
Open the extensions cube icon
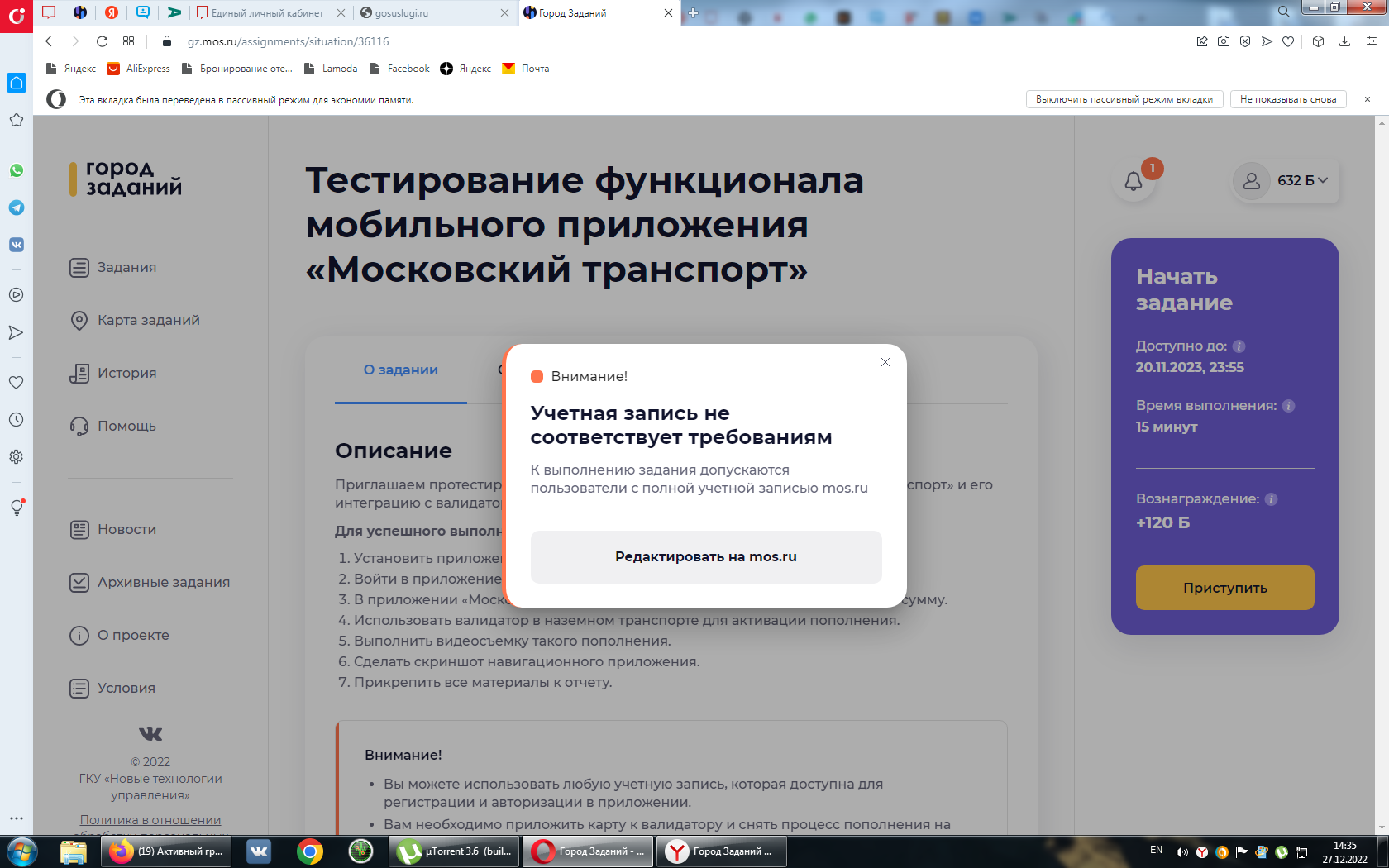pyautogui.click(x=1319, y=41)
